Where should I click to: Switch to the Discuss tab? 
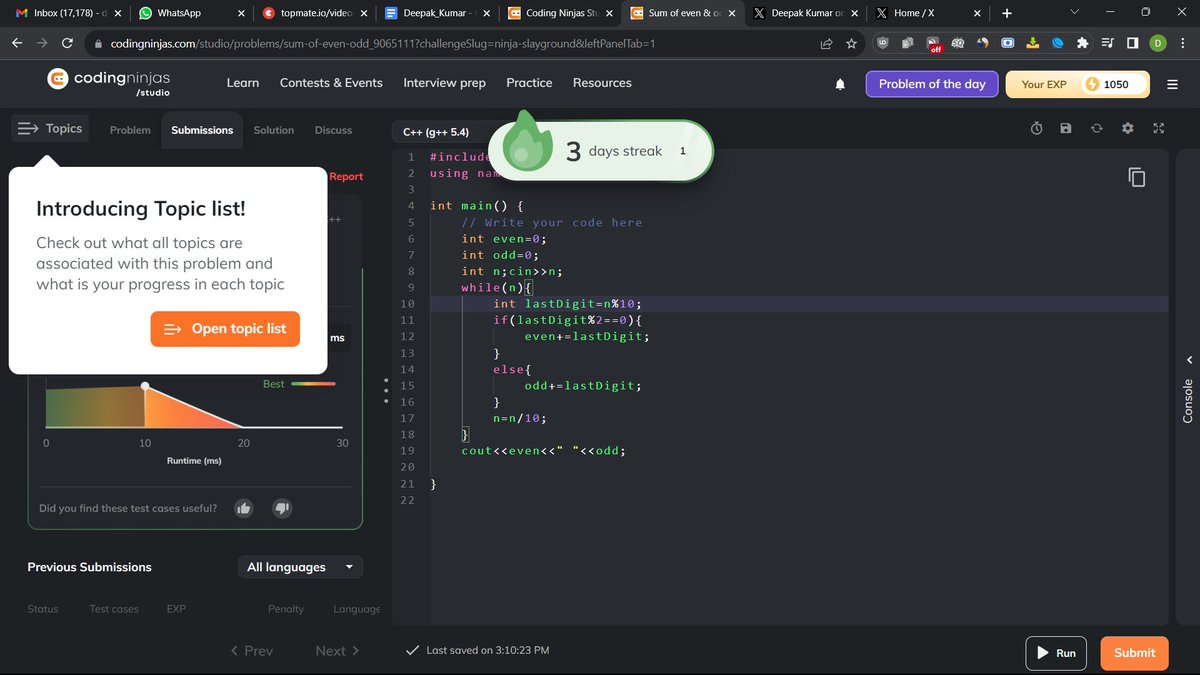333,130
